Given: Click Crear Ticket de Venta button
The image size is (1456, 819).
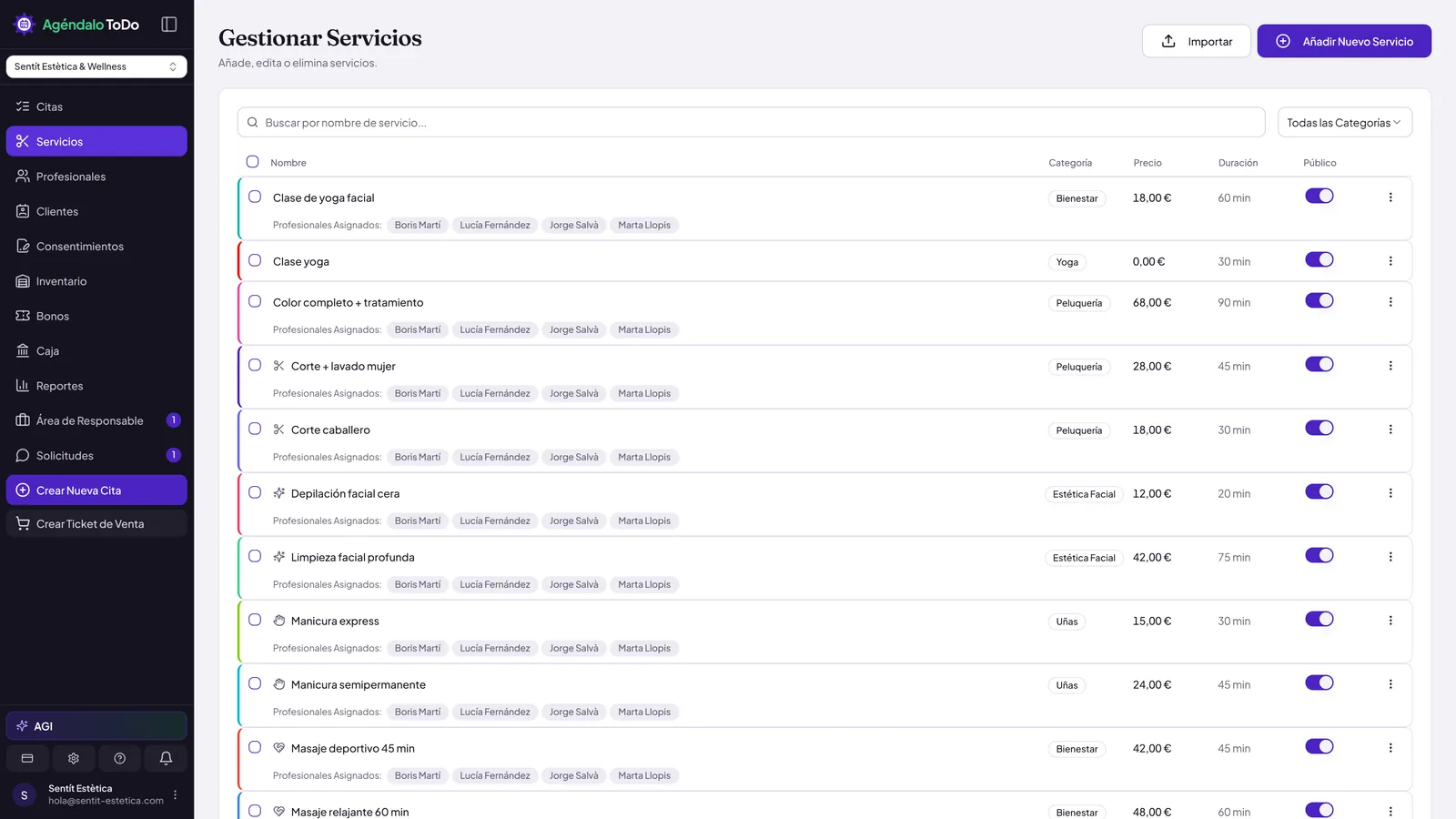Looking at the screenshot, I should [x=96, y=524].
